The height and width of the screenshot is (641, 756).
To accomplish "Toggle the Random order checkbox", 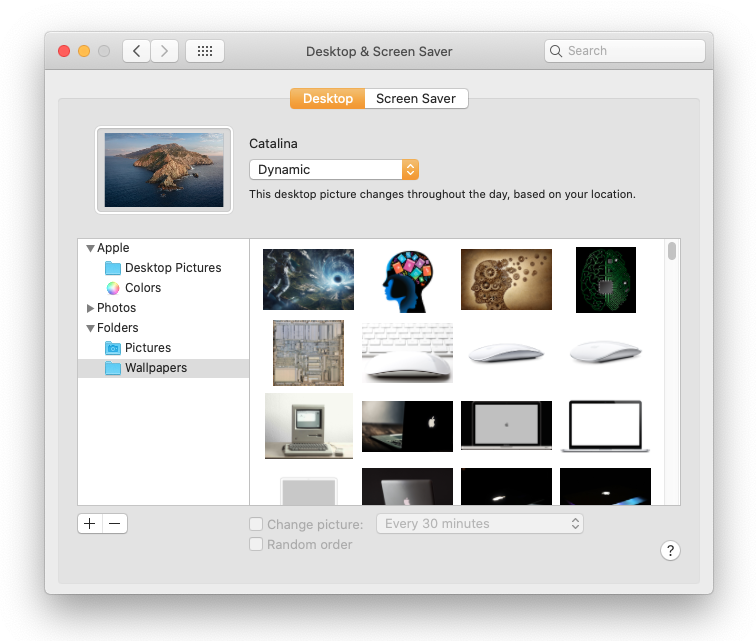I will tap(256, 545).
